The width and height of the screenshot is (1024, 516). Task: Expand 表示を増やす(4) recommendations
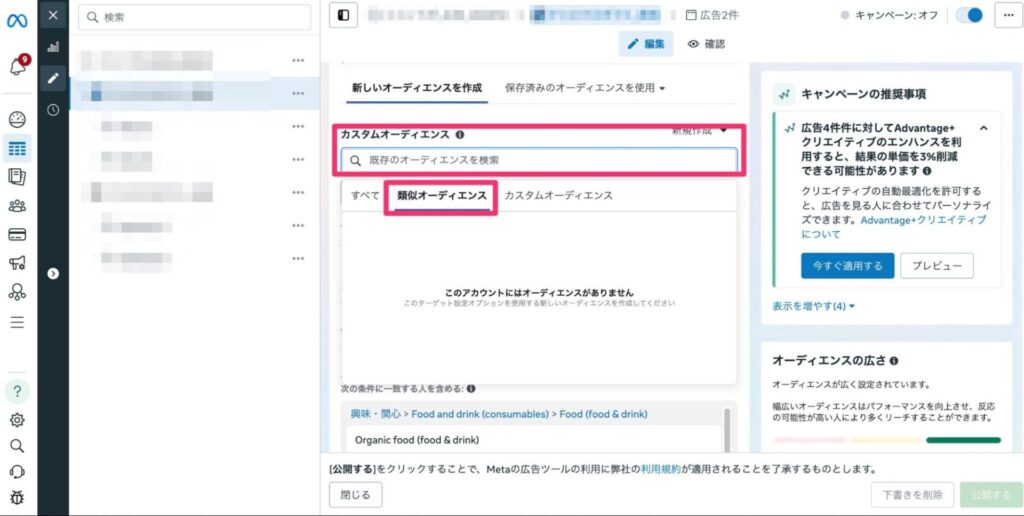click(x=813, y=306)
